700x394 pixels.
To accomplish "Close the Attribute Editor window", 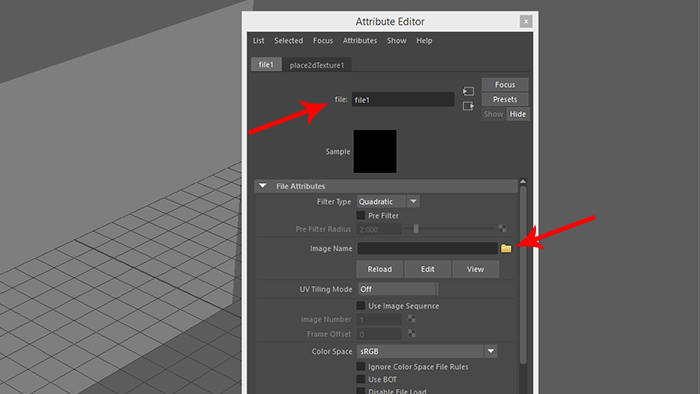I will point(526,21).
